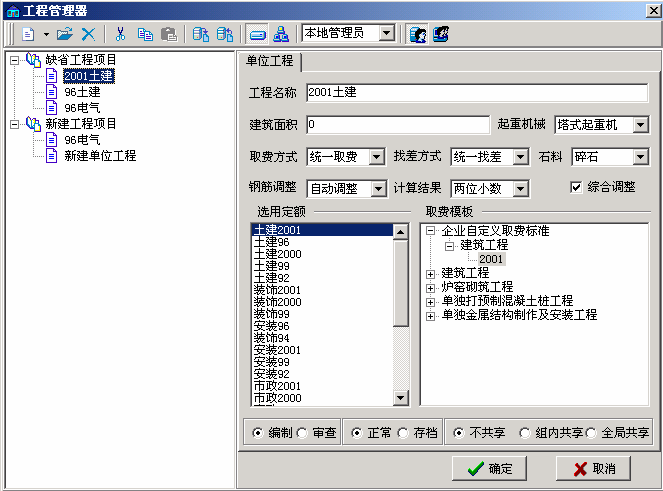This screenshot has height=491, width=663.
Task: Select 缺省工程项目 project icon
Action: coord(33,60)
